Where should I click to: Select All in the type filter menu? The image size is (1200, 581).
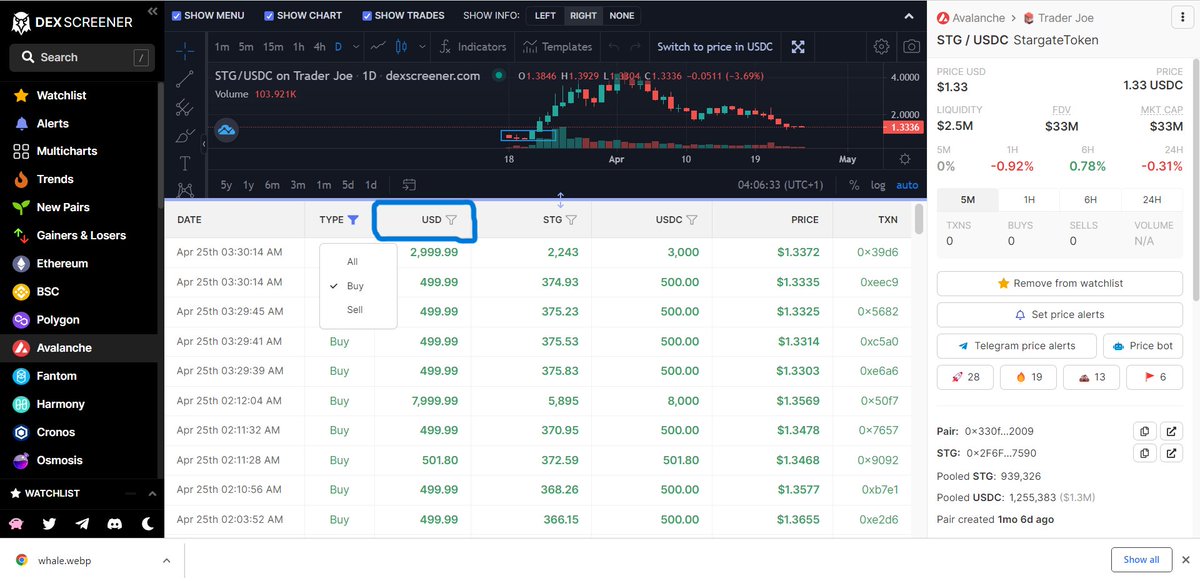352,262
